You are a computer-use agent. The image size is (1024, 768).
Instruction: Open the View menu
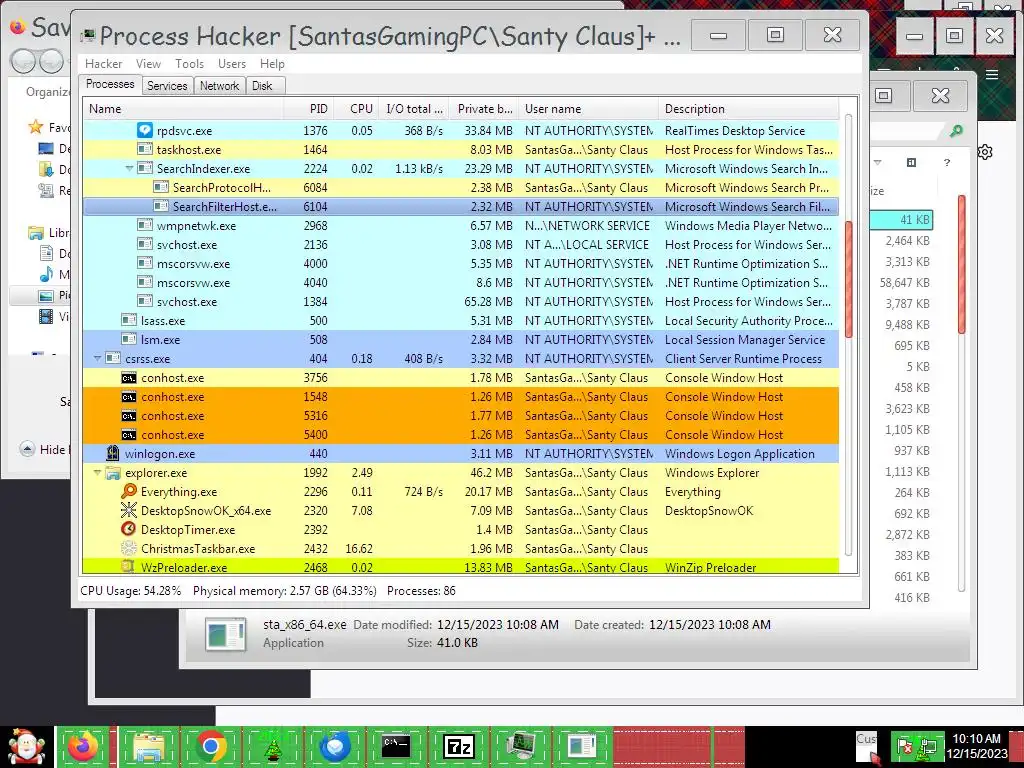(148, 64)
